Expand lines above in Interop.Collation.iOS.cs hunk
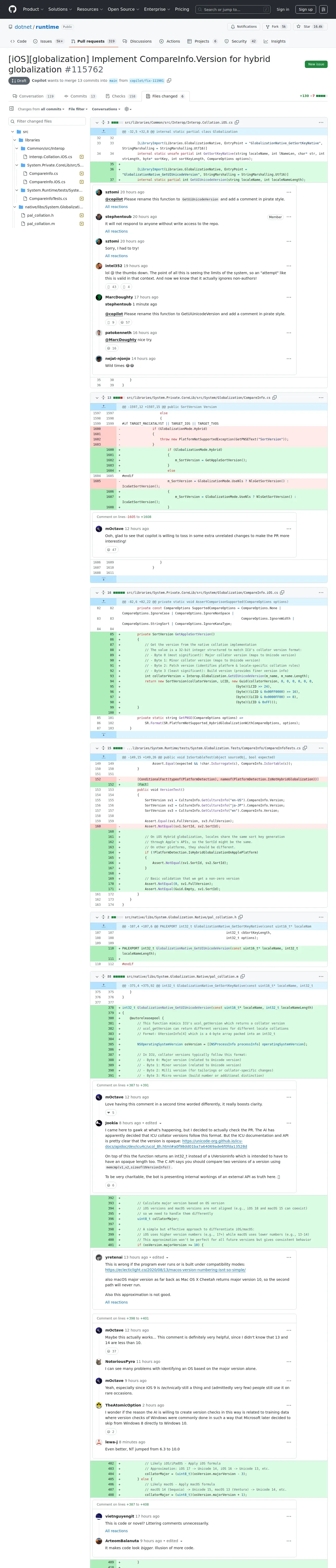 pyautogui.click(x=103, y=131)
